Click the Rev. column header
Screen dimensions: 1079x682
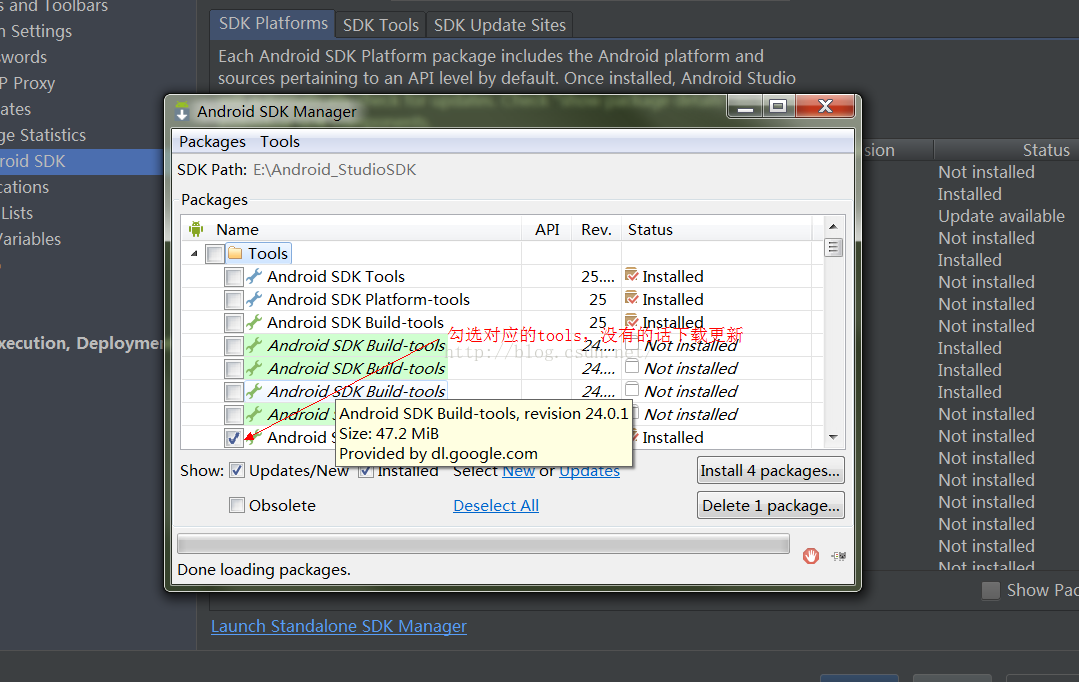tap(596, 229)
